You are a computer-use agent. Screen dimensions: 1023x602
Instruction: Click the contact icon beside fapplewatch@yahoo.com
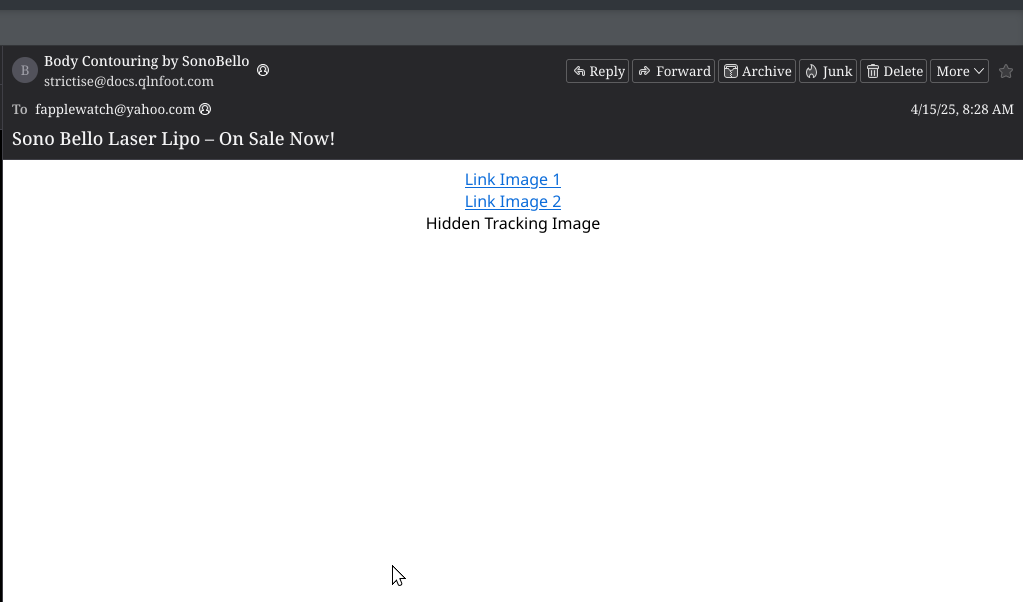pyautogui.click(x=205, y=109)
